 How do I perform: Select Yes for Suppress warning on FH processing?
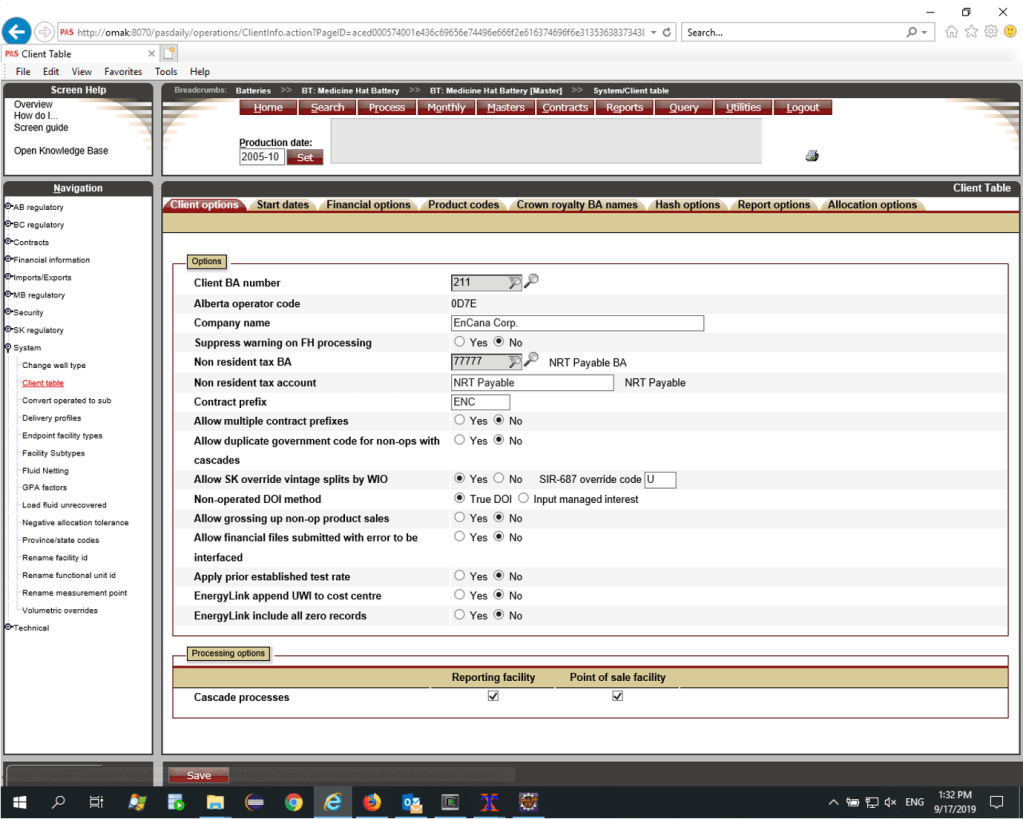[460, 342]
